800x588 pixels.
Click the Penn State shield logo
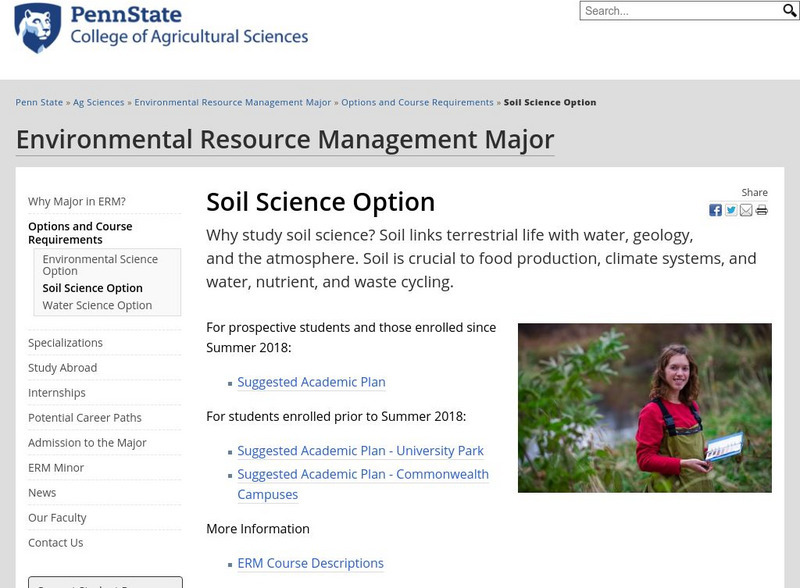click(37, 28)
